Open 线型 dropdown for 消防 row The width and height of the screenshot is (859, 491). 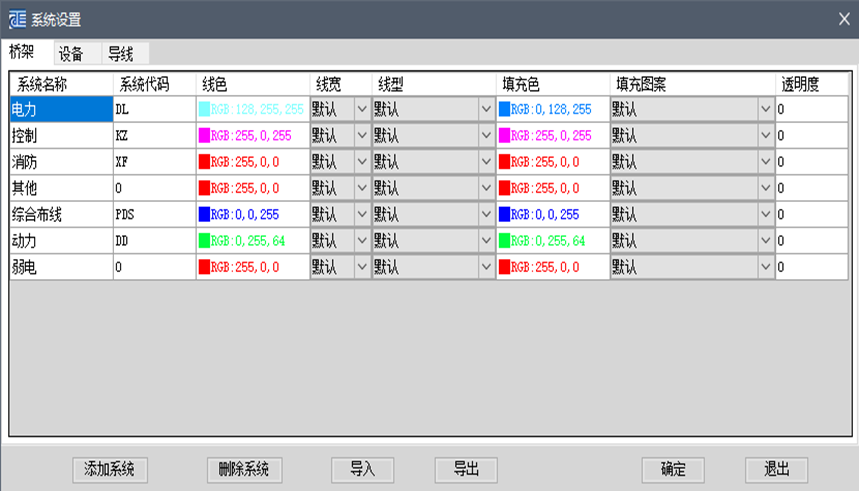click(x=486, y=162)
